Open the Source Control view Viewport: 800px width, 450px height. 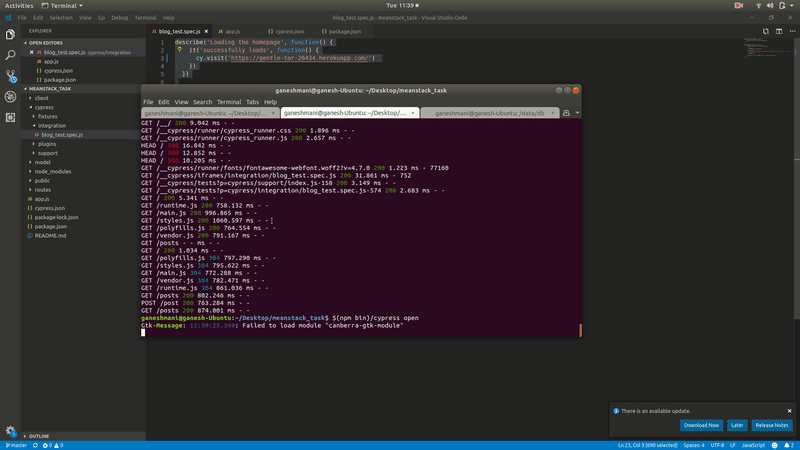click(x=10, y=75)
